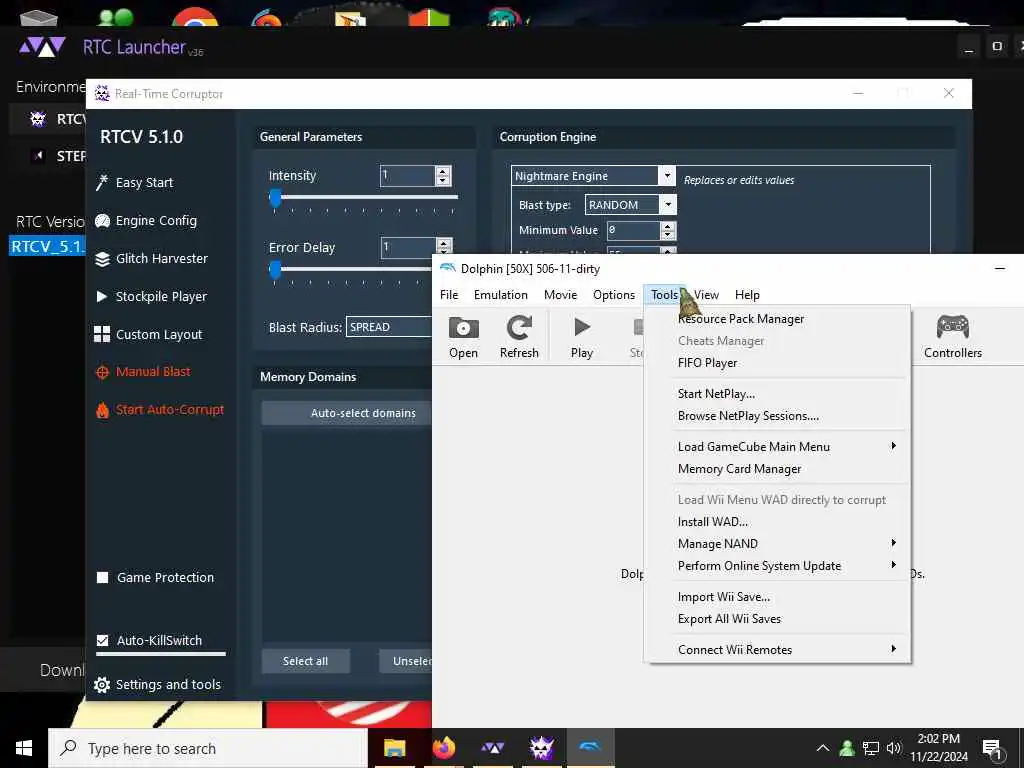
Task: Enable Game Protection checkbox
Action: 103,577
